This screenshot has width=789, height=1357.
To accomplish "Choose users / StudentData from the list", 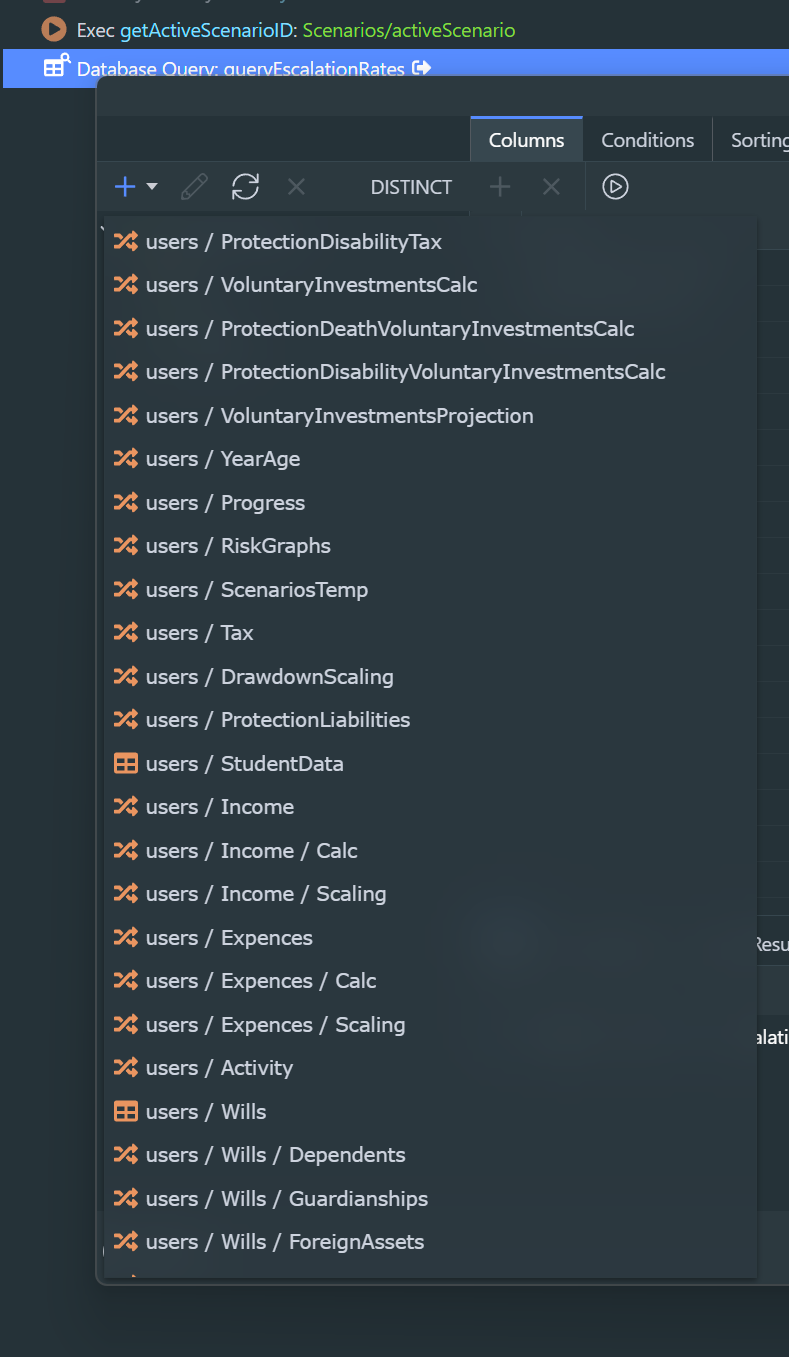I will coord(281,764).
